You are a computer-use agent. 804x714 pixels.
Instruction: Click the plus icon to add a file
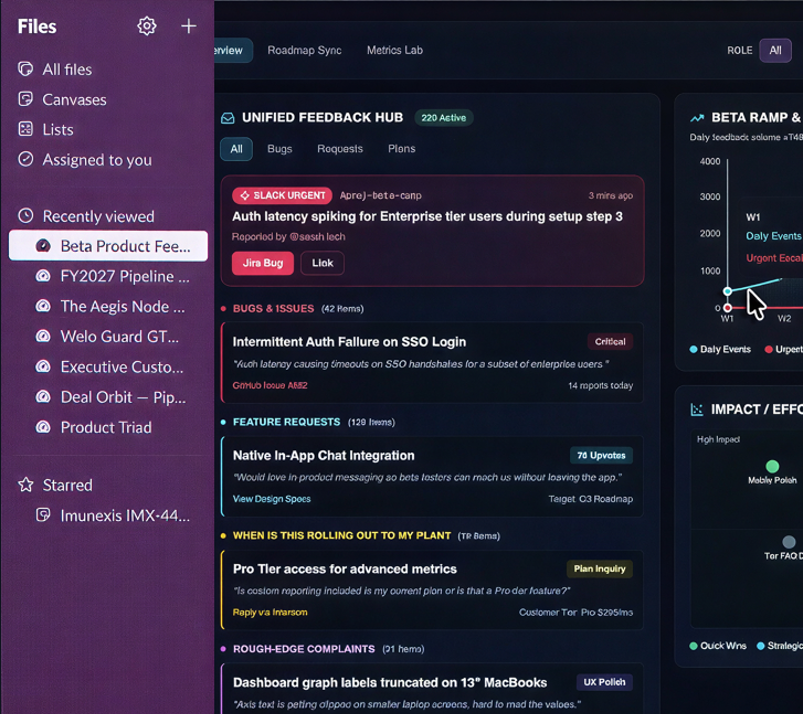(189, 26)
